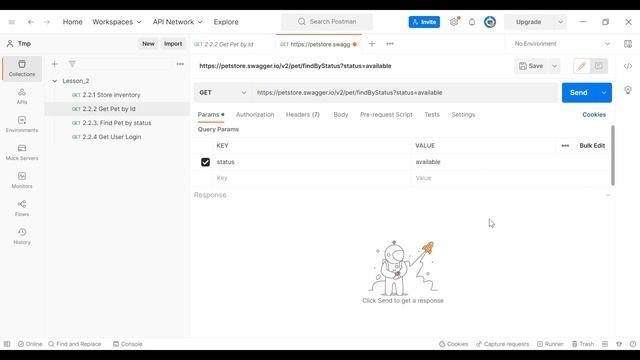Open the 2.2.3. Find Pet by status request
The height and width of the screenshot is (360, 640).
point(117,123)
